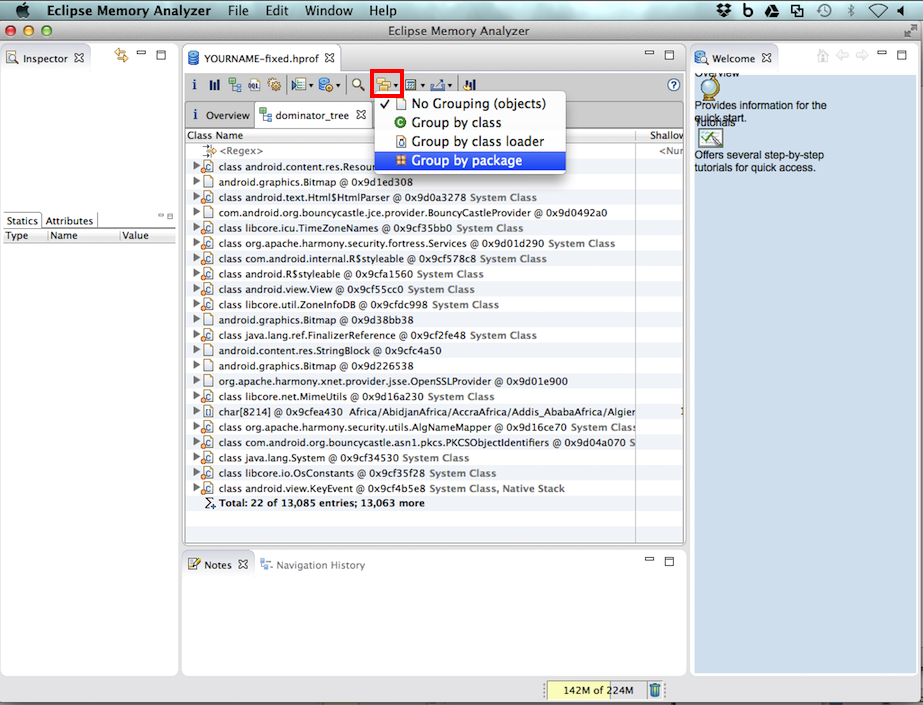
Task: Open the Thread Overview gears icon
Action: (274, 85)
